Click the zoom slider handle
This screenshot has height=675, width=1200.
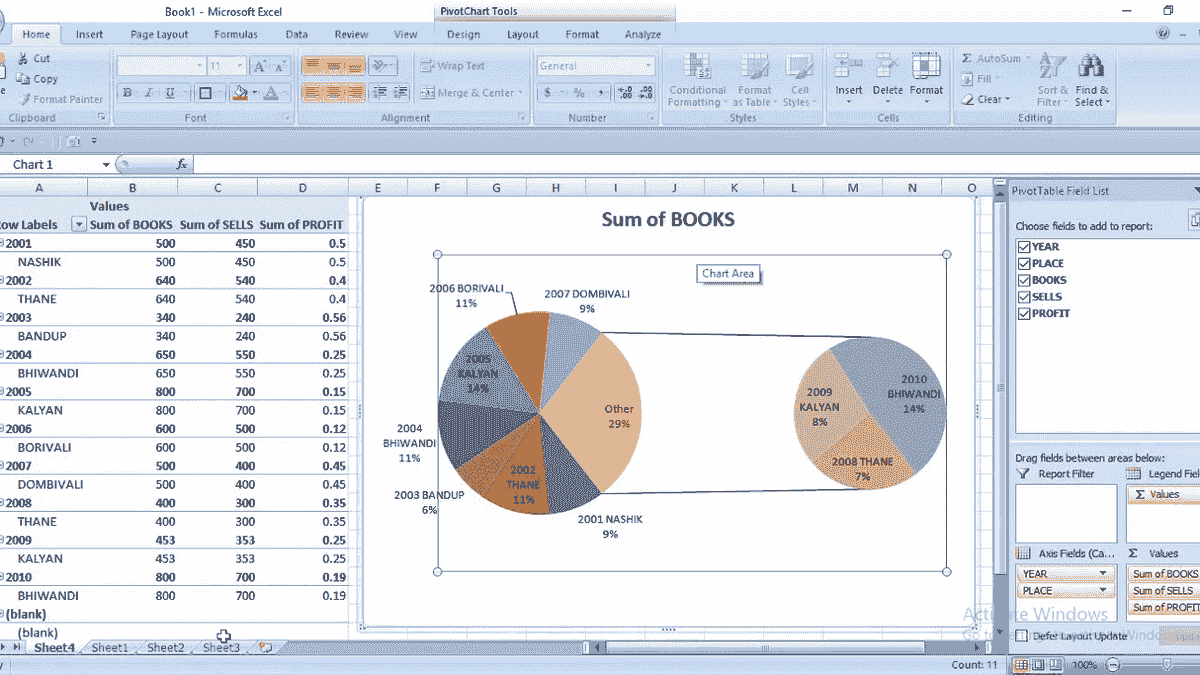coord(1167,664)
